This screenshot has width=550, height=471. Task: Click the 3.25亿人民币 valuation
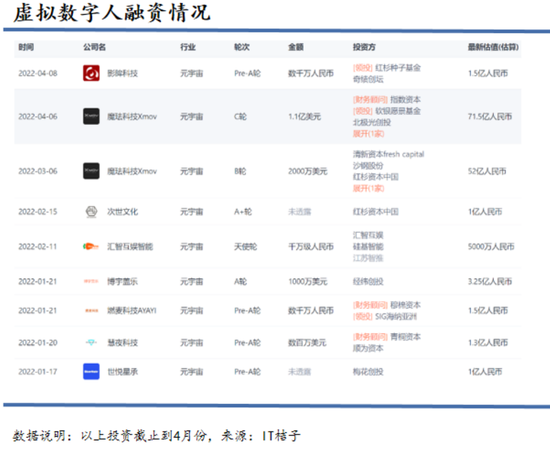(x=490, y=281)
